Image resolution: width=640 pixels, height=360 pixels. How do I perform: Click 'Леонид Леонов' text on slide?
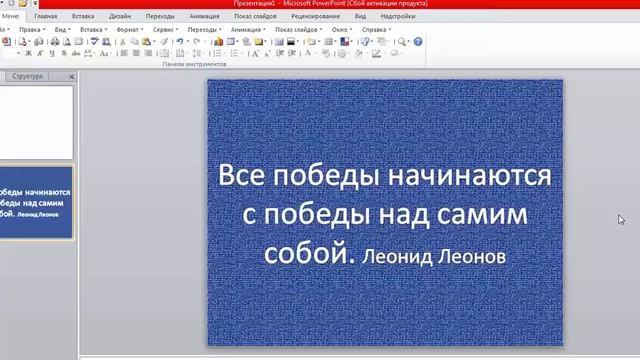[x=434, y=257]
